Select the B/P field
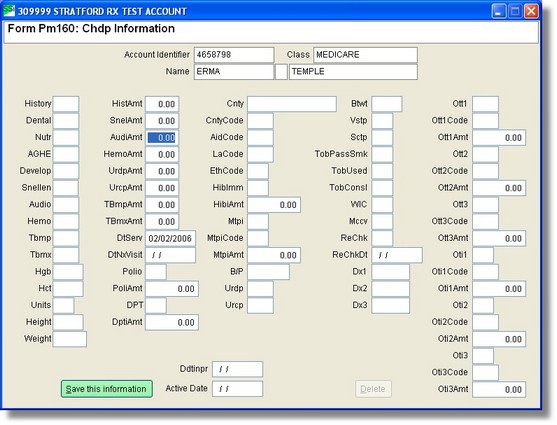 point(268,271)
